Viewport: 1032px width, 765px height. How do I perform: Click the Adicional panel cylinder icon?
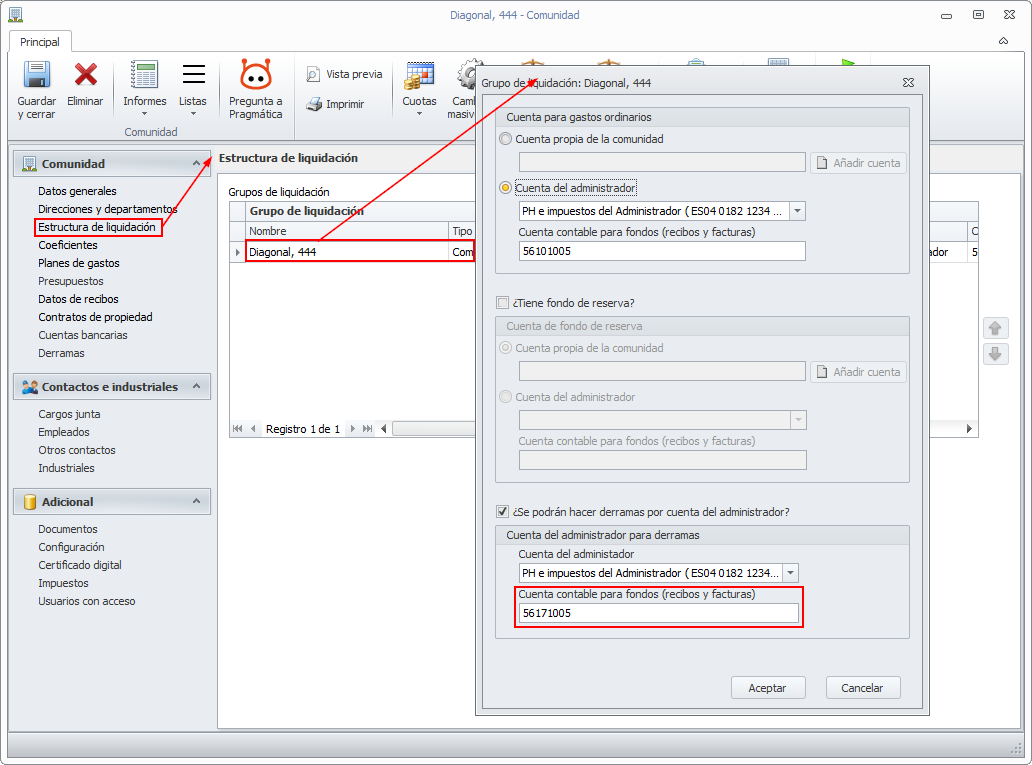[x=29, y=502]
